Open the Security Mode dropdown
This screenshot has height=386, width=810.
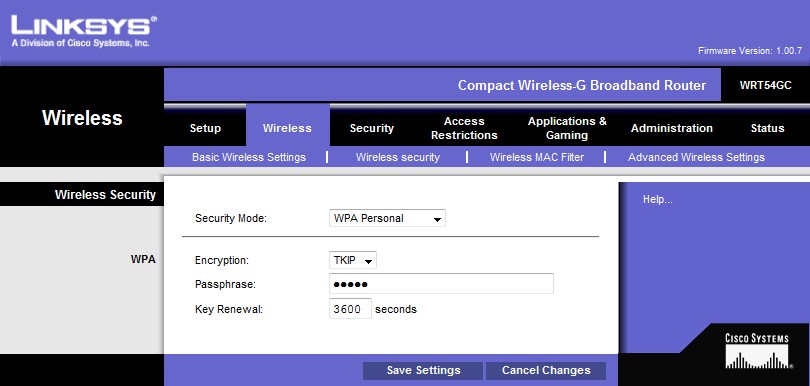point(387,218)
